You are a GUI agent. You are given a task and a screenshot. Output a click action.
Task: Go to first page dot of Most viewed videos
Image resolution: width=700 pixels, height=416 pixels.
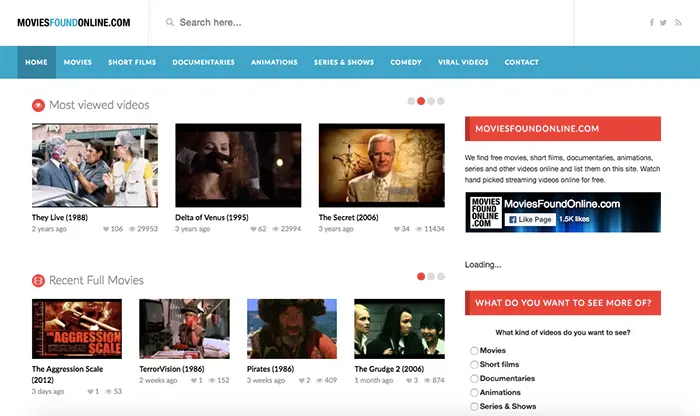point(411,101)
